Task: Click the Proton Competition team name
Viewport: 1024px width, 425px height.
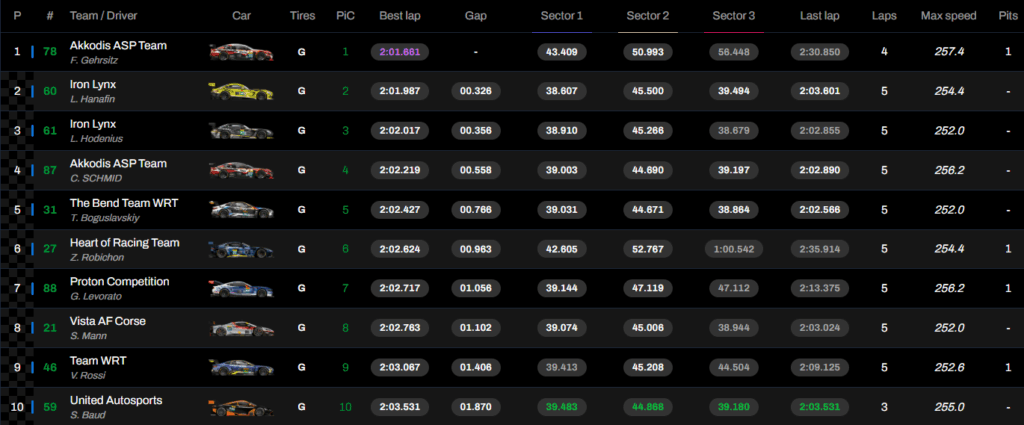Action: (120, 281)
